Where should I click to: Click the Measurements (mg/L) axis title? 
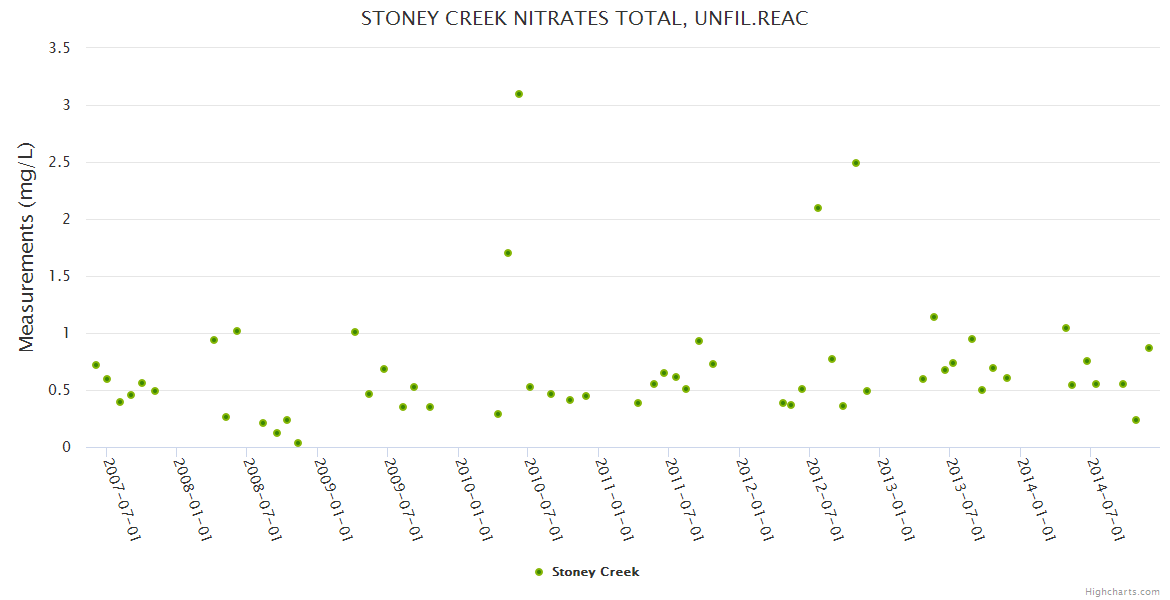pyautogui.click(x=27, y=247)
